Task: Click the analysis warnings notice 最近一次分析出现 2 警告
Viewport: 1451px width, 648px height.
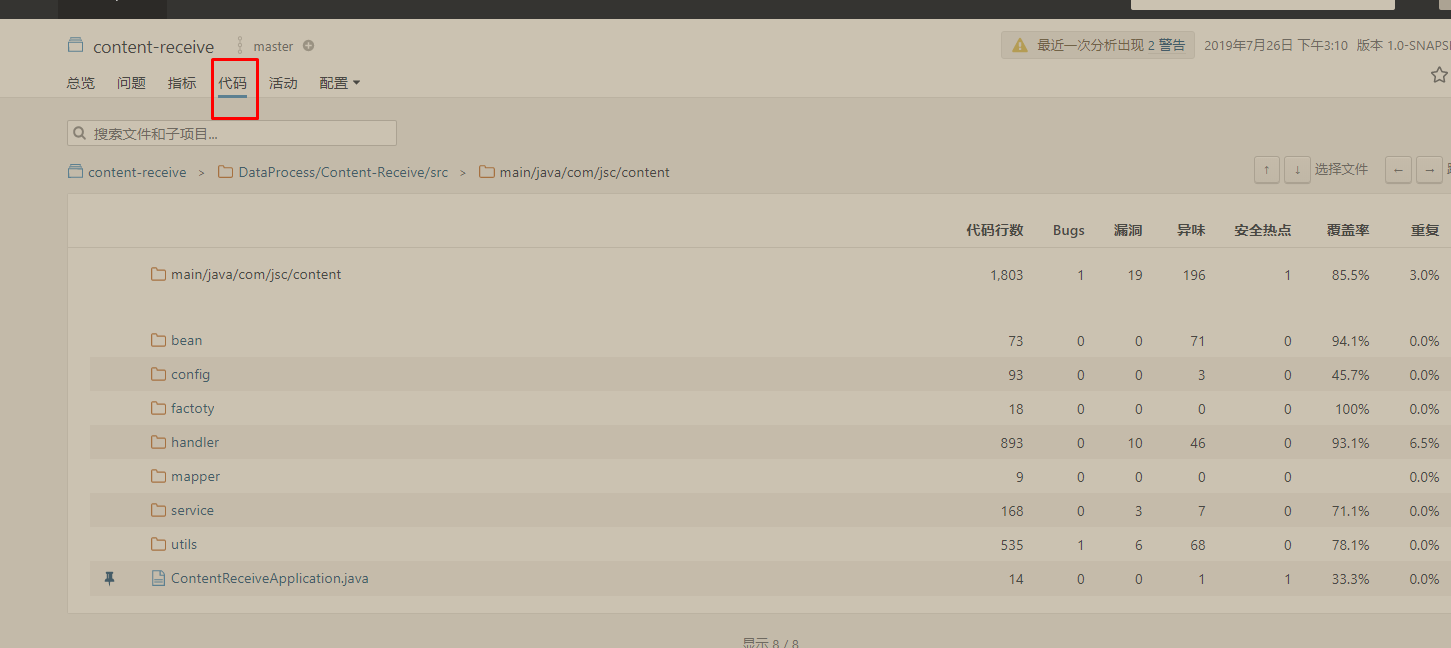Action: (1098, 45)
